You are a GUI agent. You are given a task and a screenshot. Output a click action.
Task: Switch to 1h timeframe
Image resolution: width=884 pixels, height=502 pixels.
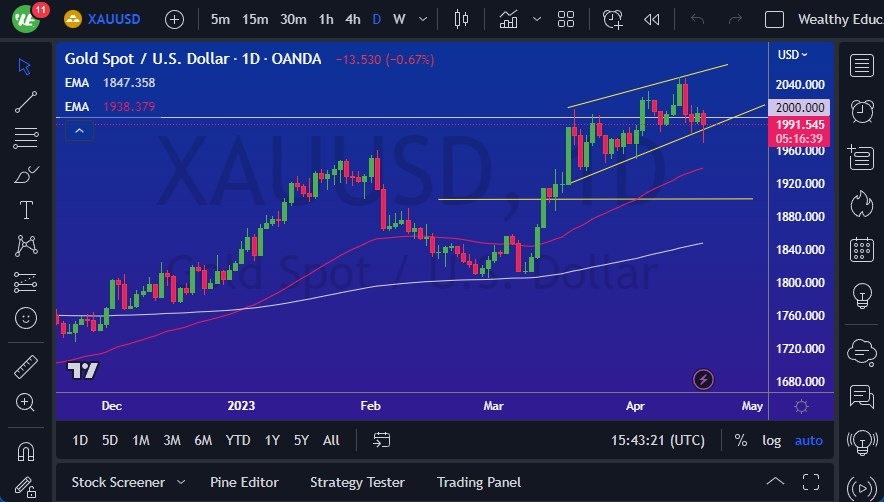pyautogui.click(x=326, y=19)
